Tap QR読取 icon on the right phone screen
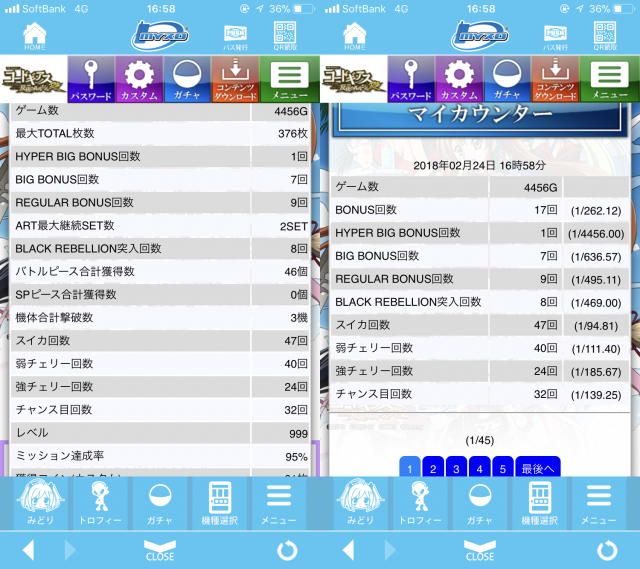This screenshot has height=569, width=640. 604,36
